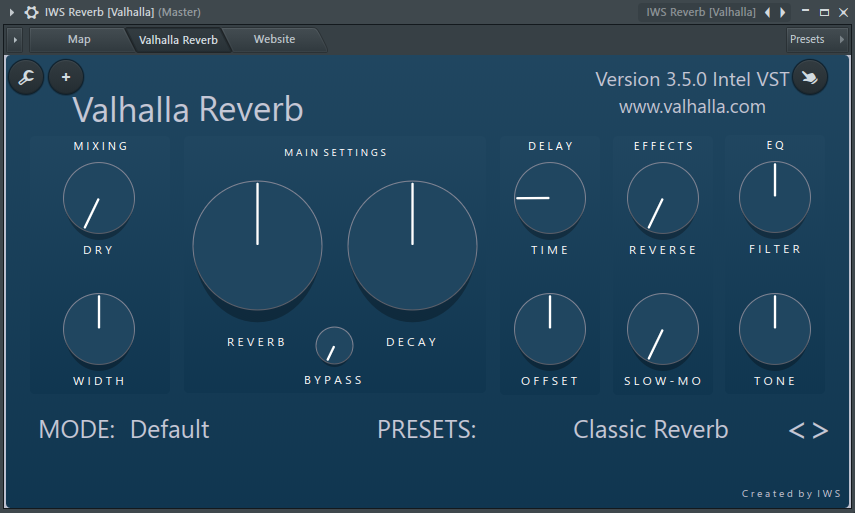Click the Default mode value
The width and height of the screenshot is (855, 513).
click(x=170, y=430)
